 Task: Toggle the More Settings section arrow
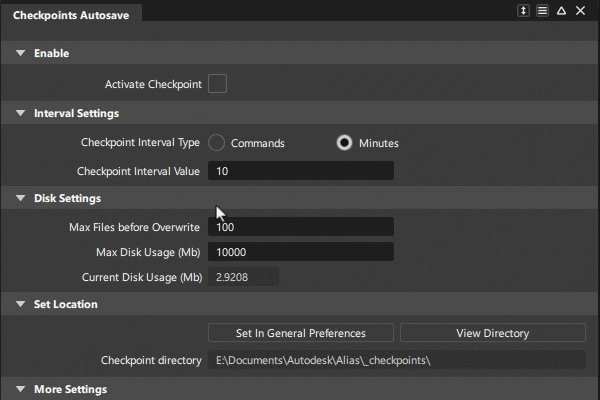(x=20, y=388)
